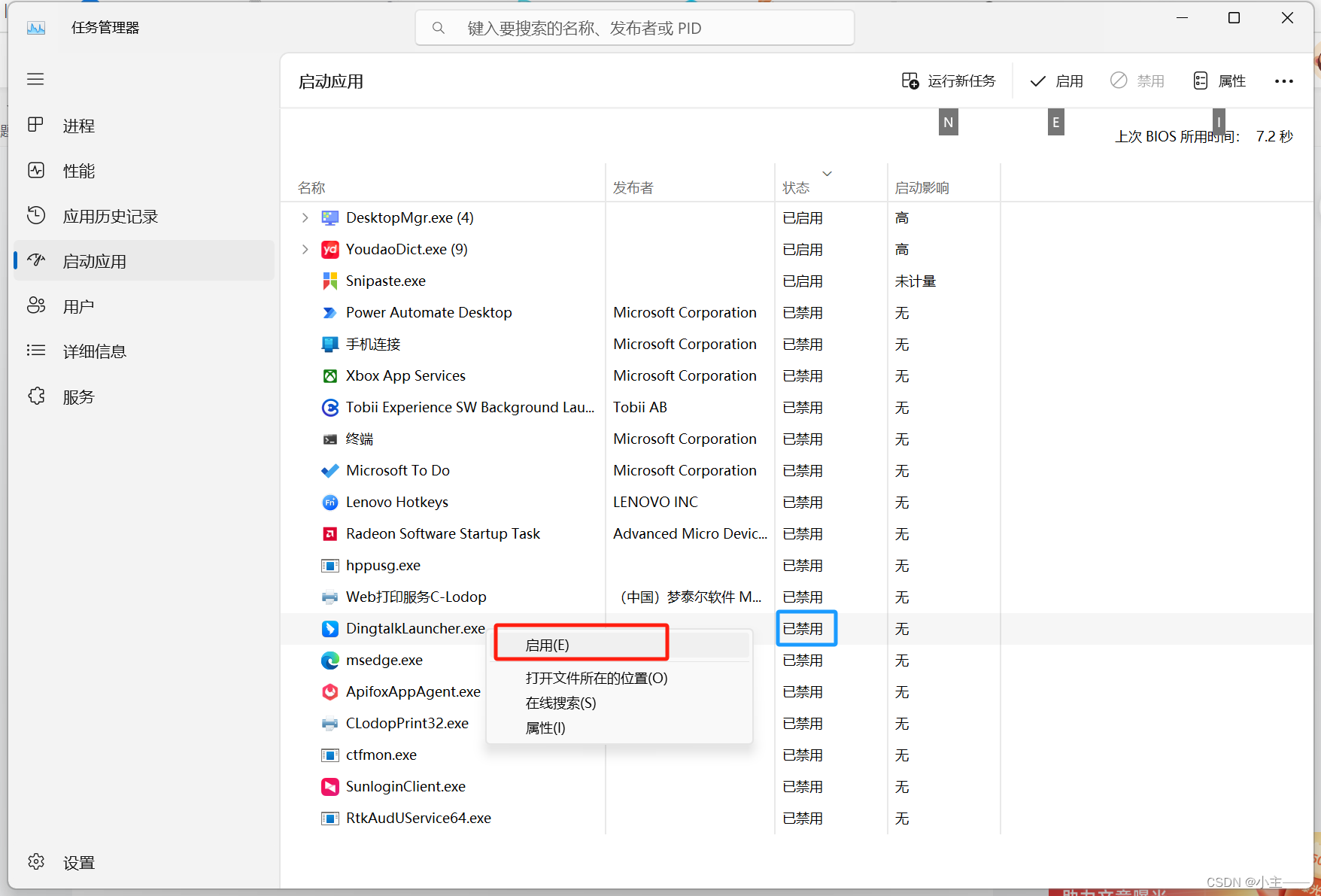The image size is (1321, 896).
Task: Click the Radeon Software Startup Task icon
Action: (329, 533)
